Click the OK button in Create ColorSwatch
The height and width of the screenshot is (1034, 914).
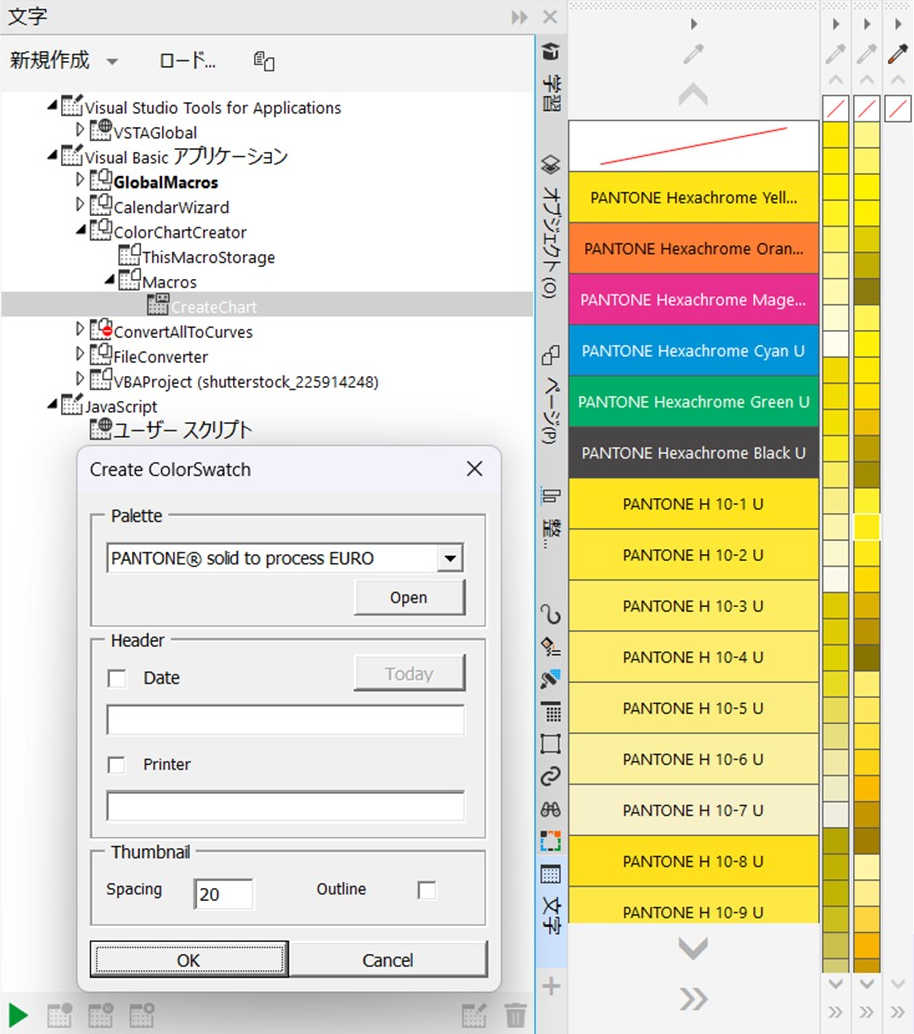point(189,960)
